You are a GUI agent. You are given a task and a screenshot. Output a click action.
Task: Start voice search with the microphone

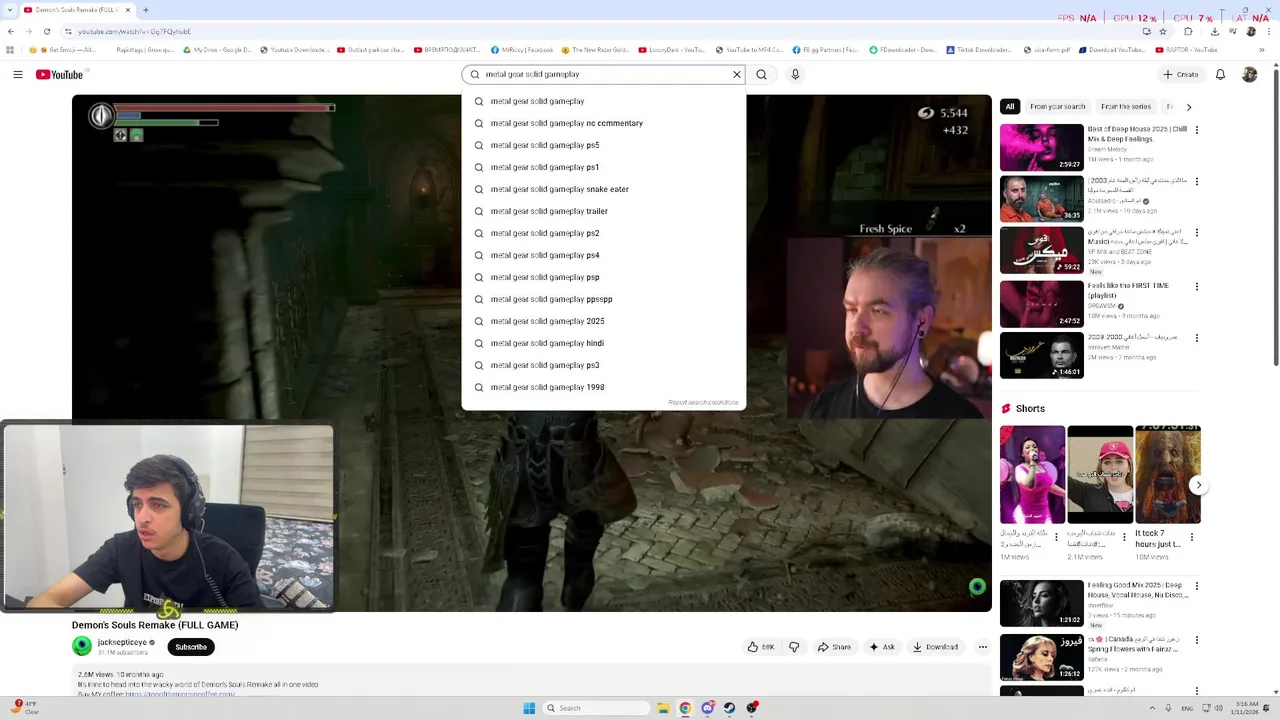click(x=796, y=74)
